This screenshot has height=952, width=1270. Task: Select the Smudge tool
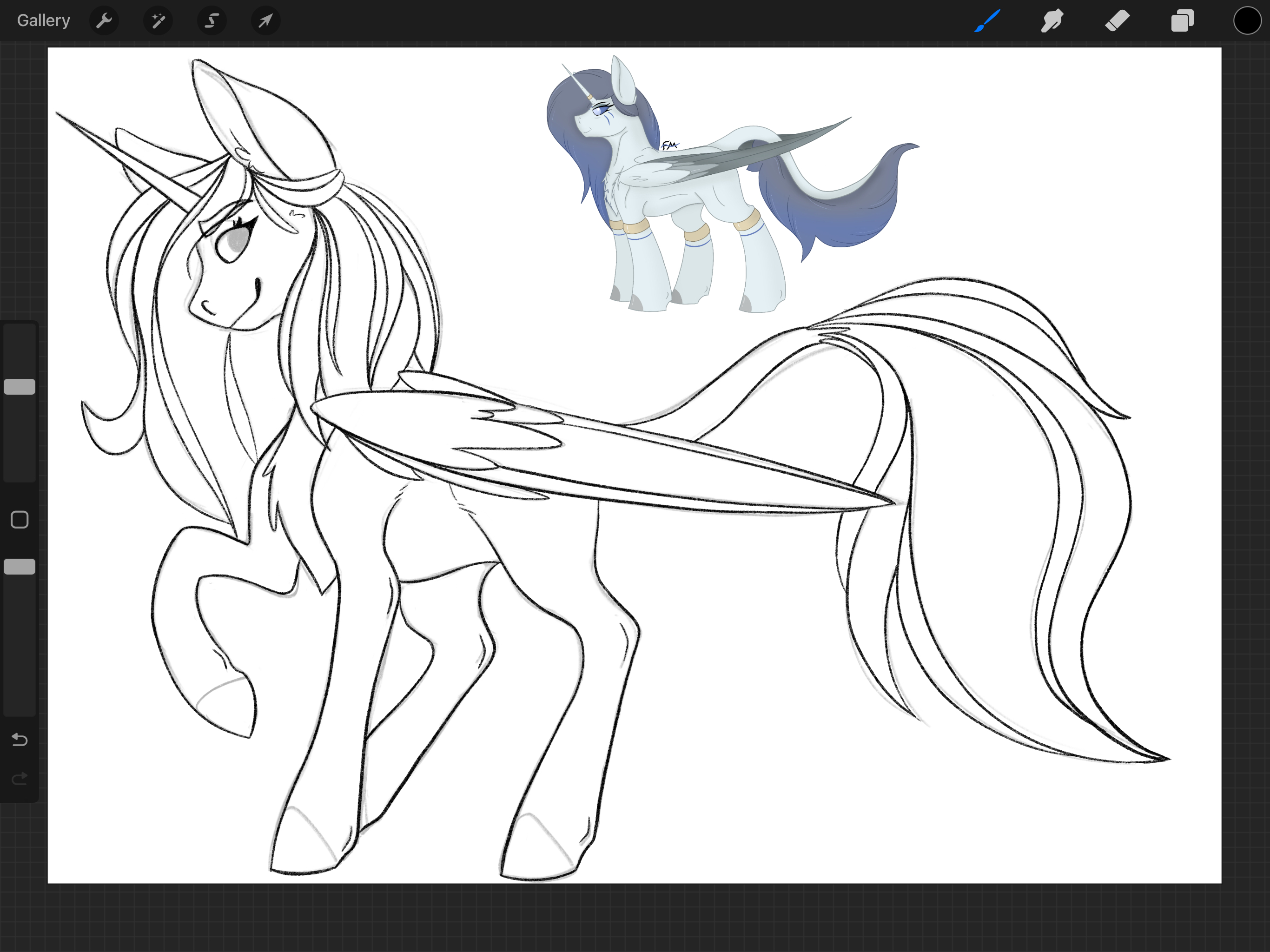pos(1052,20)
